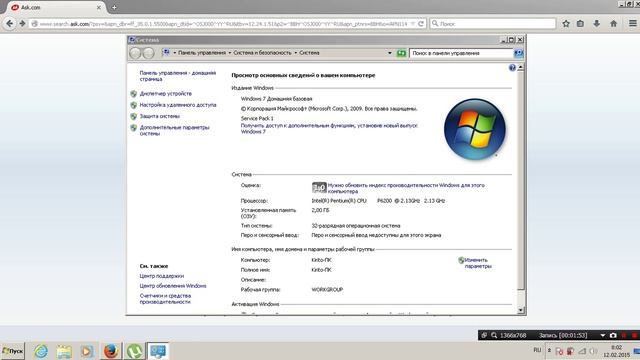Click back button in System window
The height and width of the screenshot is (360, 640).
pos(135,53)
